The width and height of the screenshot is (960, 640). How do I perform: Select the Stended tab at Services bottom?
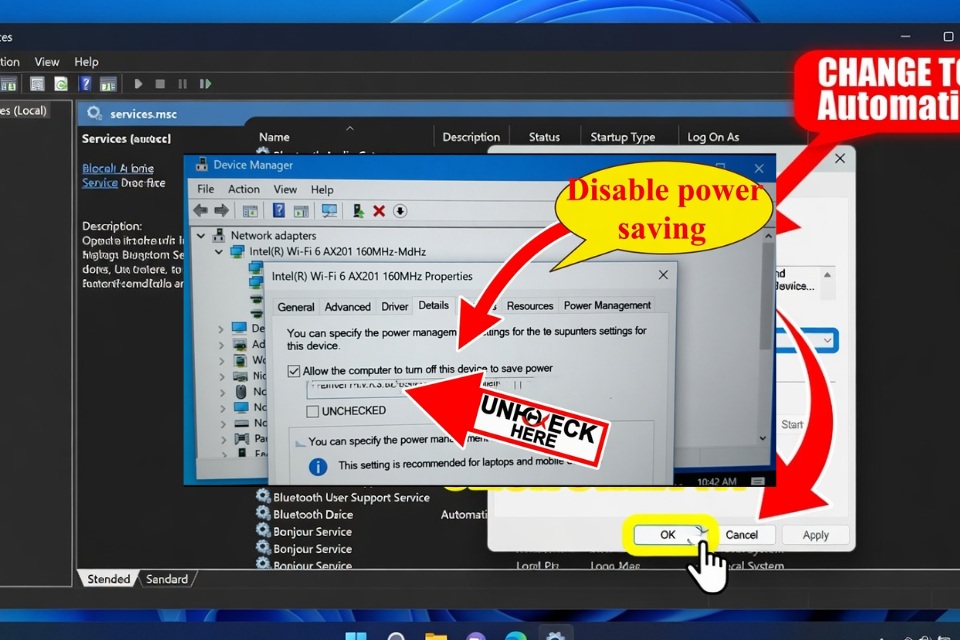[x=108, y=579]
